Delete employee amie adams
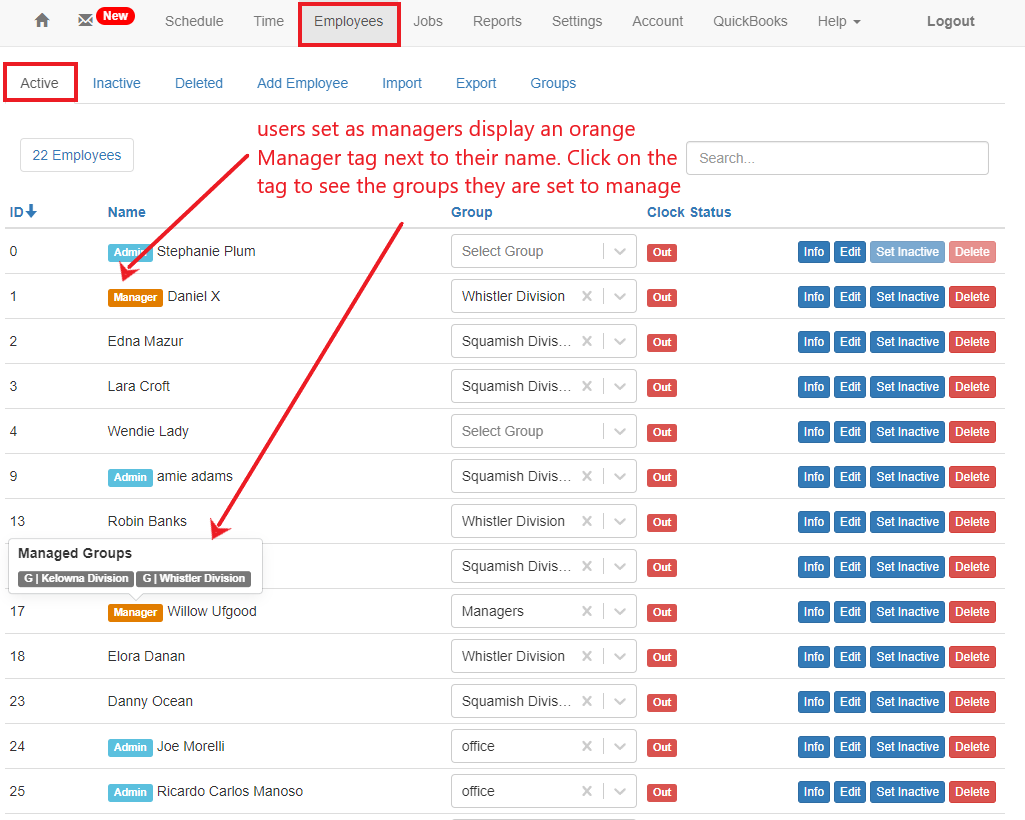 pos(972,477)
